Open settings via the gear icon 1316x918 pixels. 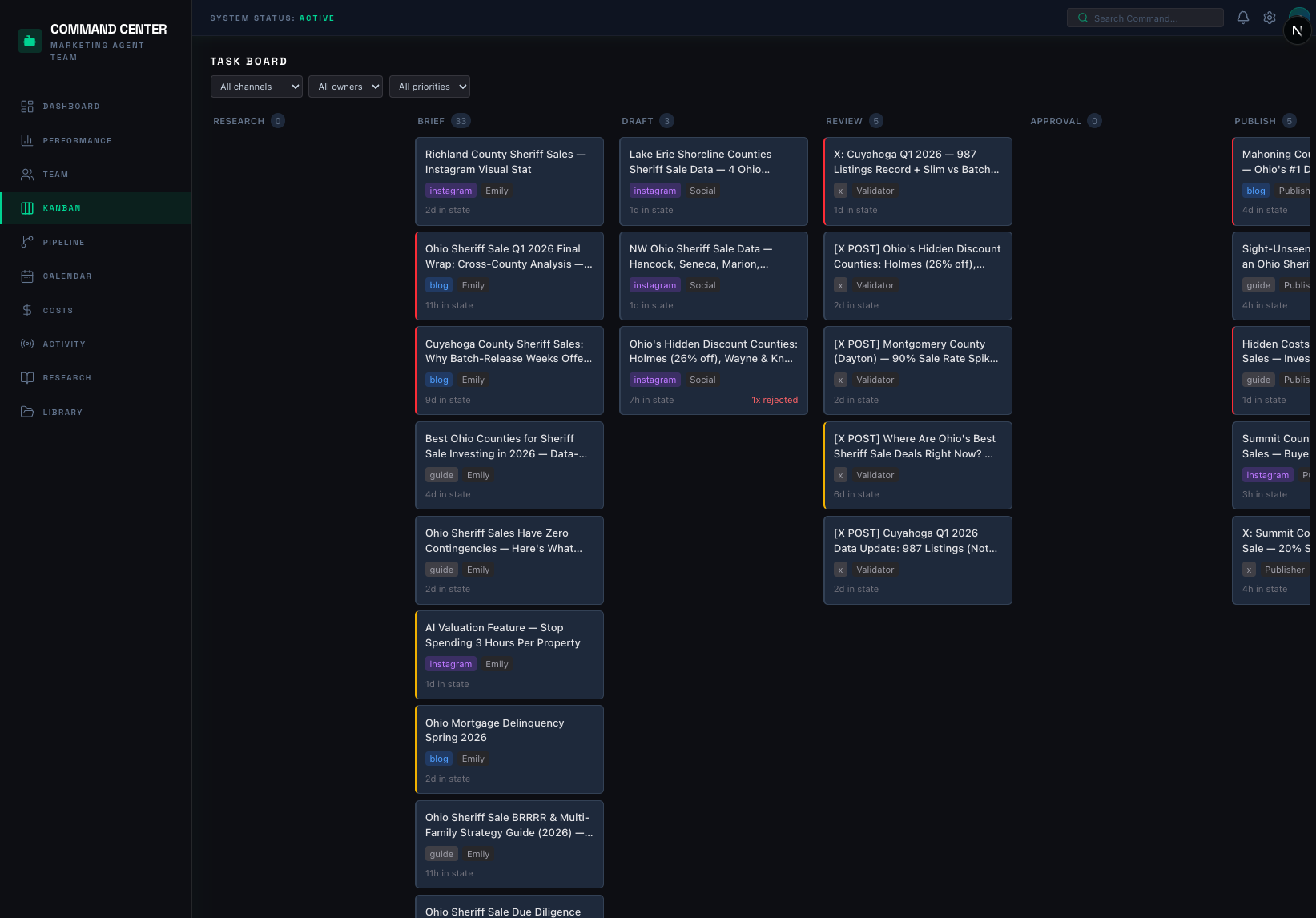(1269, 18)
